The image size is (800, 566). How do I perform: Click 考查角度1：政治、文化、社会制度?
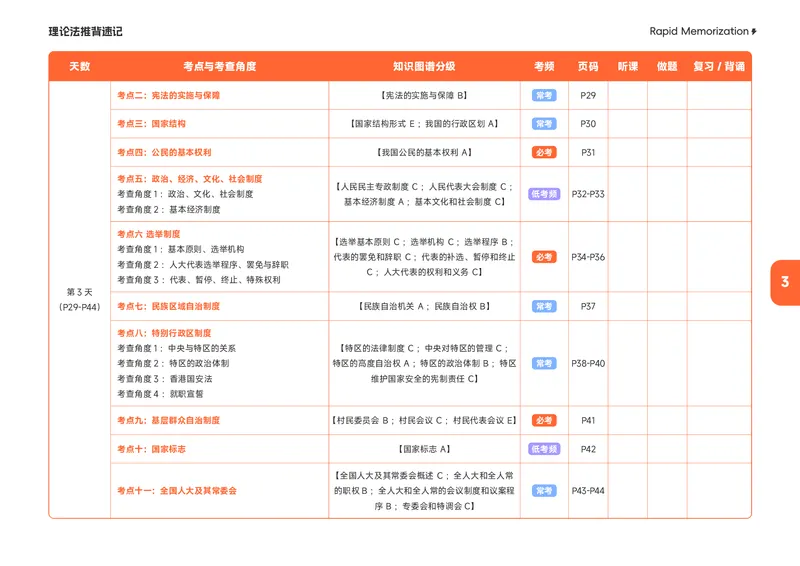point(185,194)
